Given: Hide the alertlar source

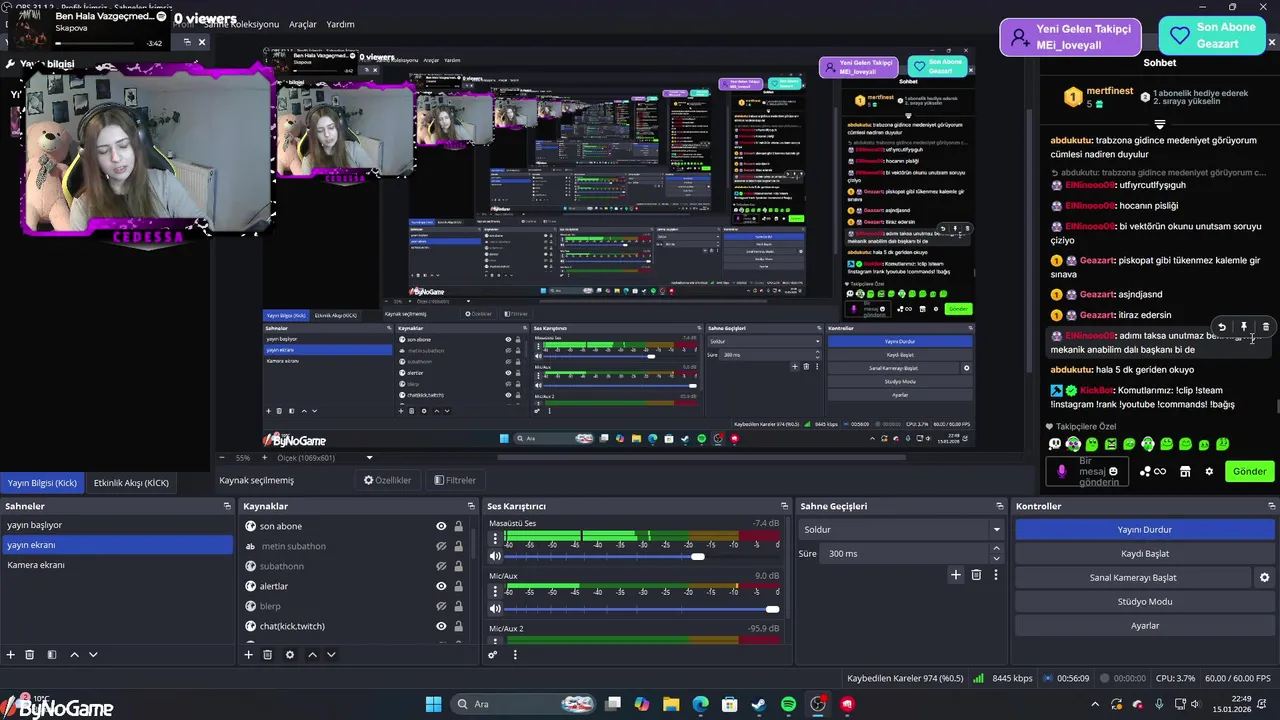Looking at the screenshot, I should (441, 586).
